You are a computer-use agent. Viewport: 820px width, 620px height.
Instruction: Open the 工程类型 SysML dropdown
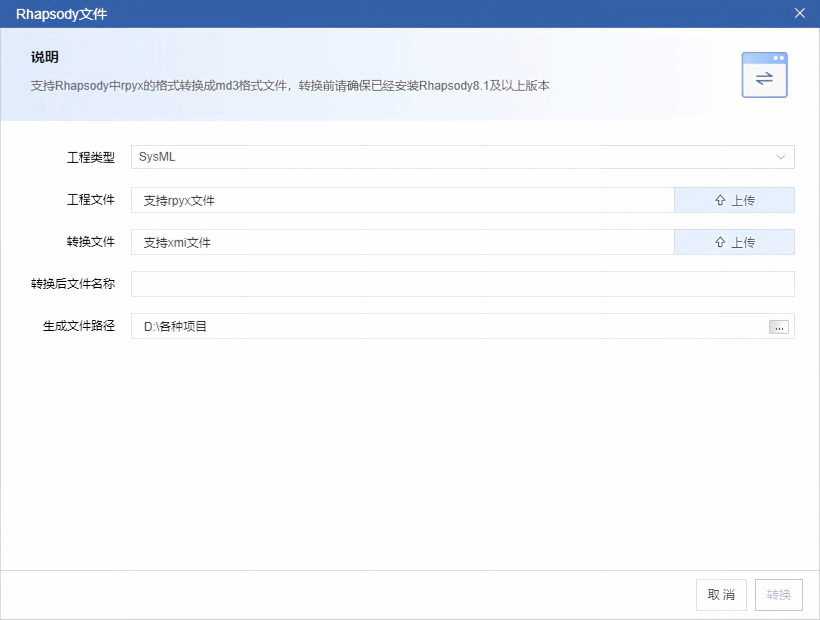(462, 157)
